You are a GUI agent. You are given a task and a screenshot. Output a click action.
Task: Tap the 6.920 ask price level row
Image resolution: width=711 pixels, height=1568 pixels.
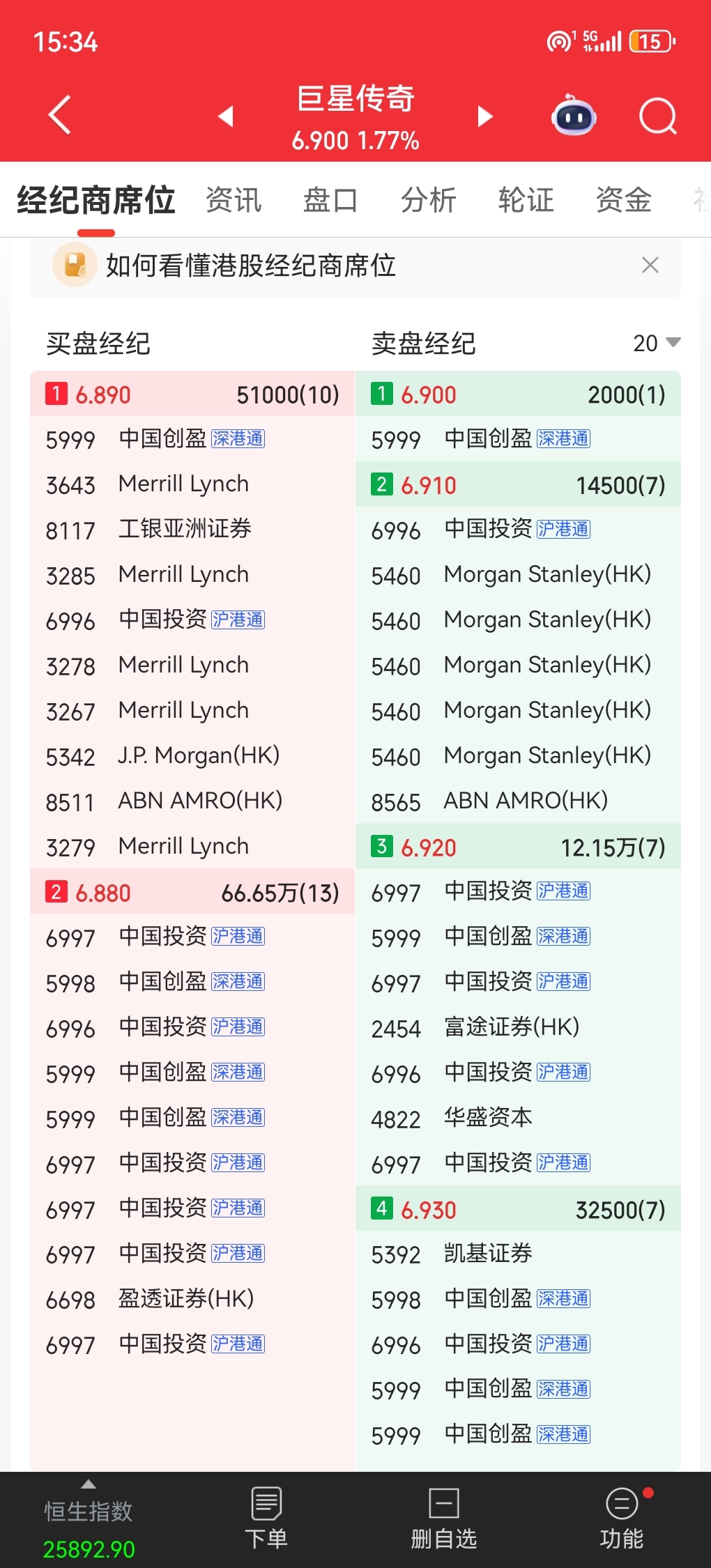[x=518, y=847]
